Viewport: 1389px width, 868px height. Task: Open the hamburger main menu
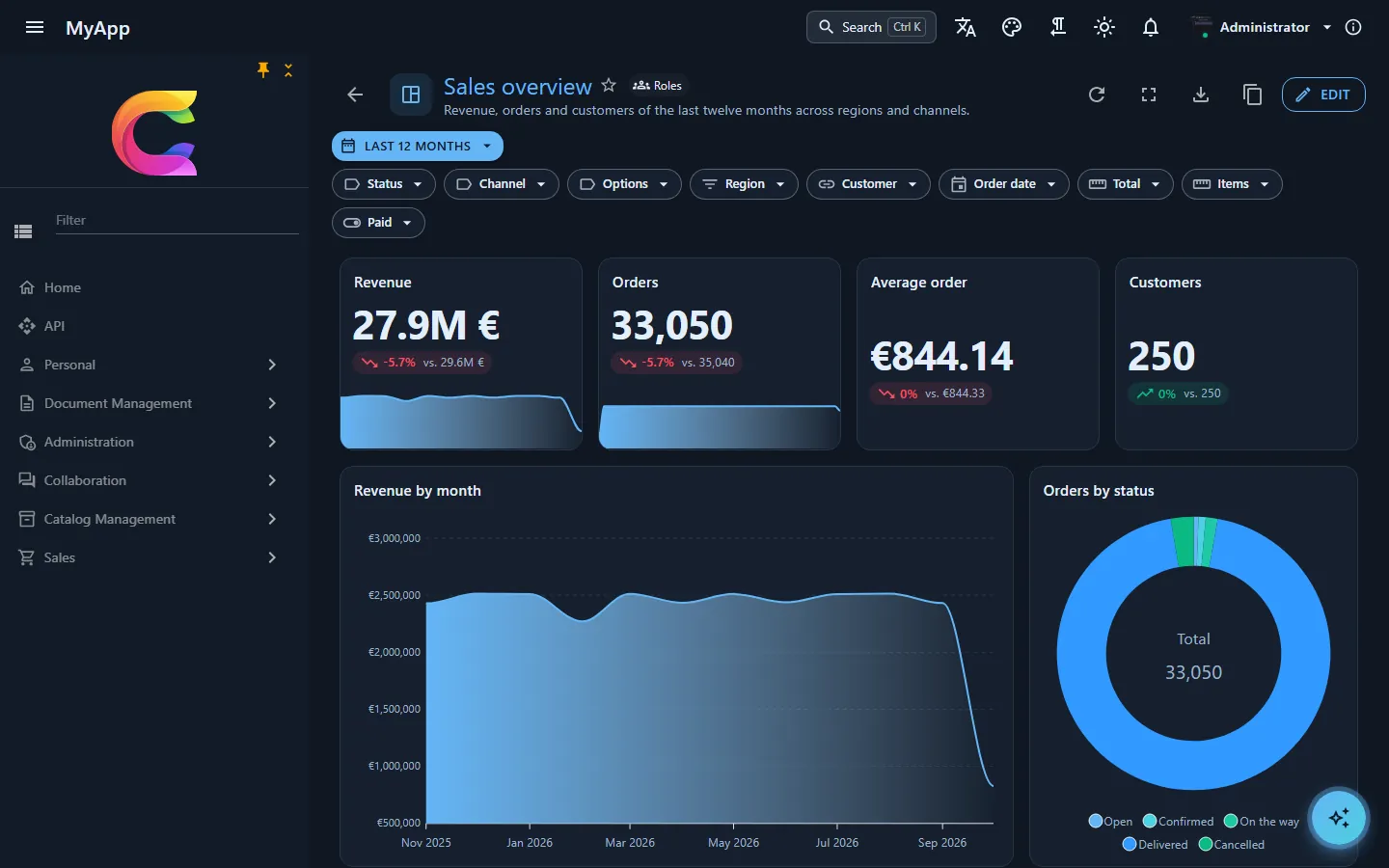pyautogui.click(x=35, y=27)
